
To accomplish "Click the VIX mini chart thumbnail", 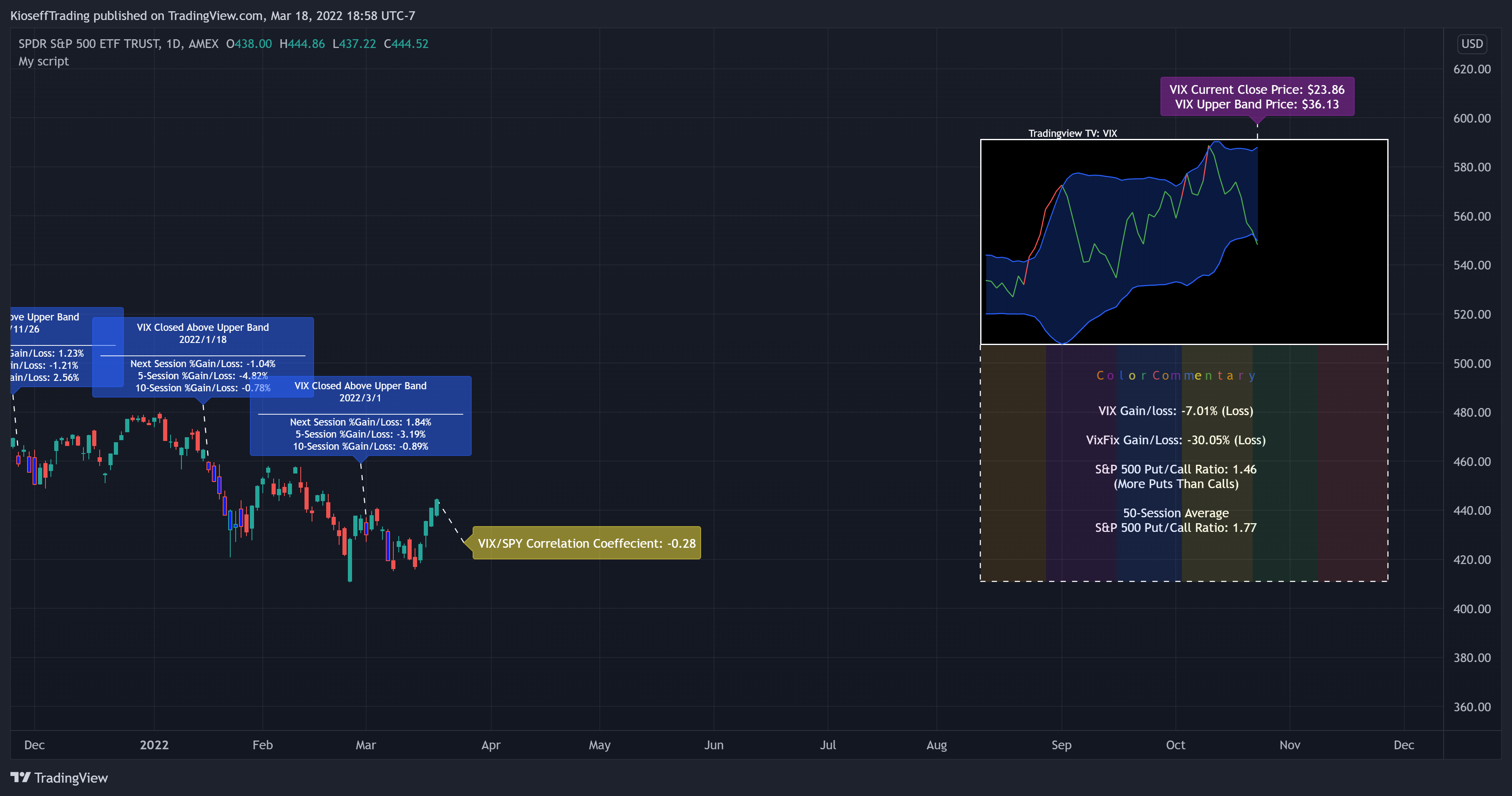I will (1184, 242).
